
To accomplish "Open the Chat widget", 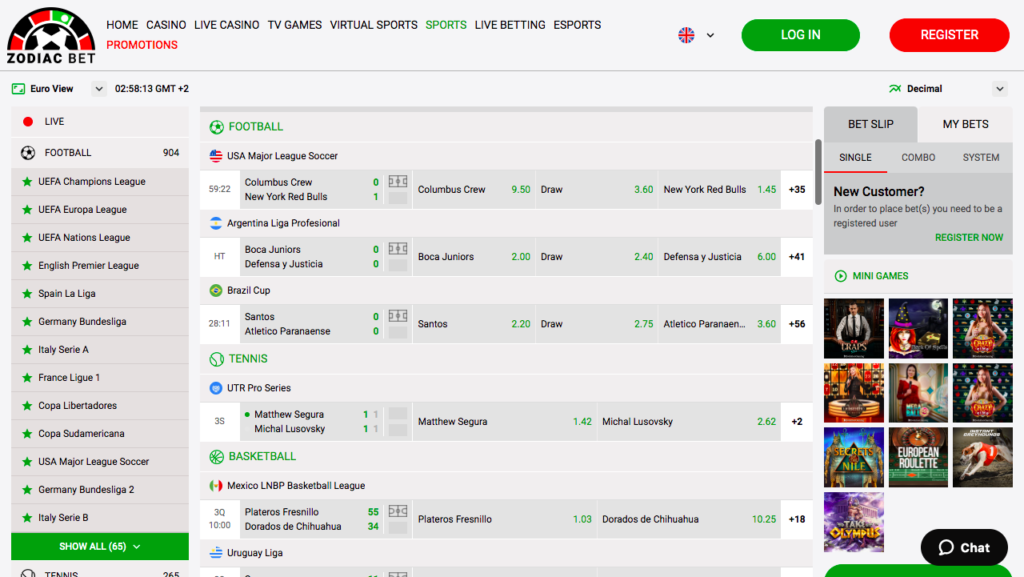I will coord(964,548).
